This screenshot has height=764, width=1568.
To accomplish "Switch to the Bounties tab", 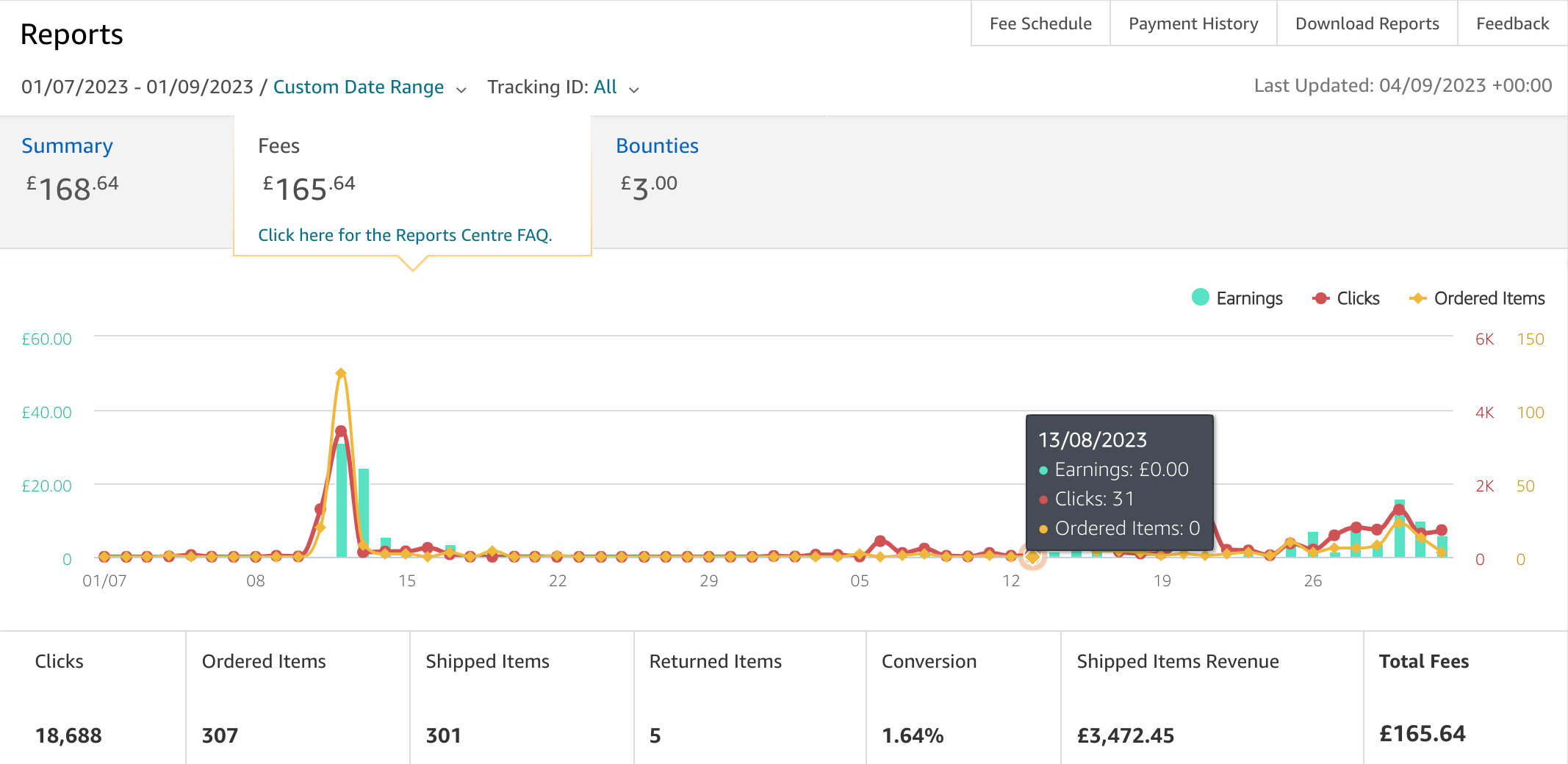I will (x=657, y=145).
